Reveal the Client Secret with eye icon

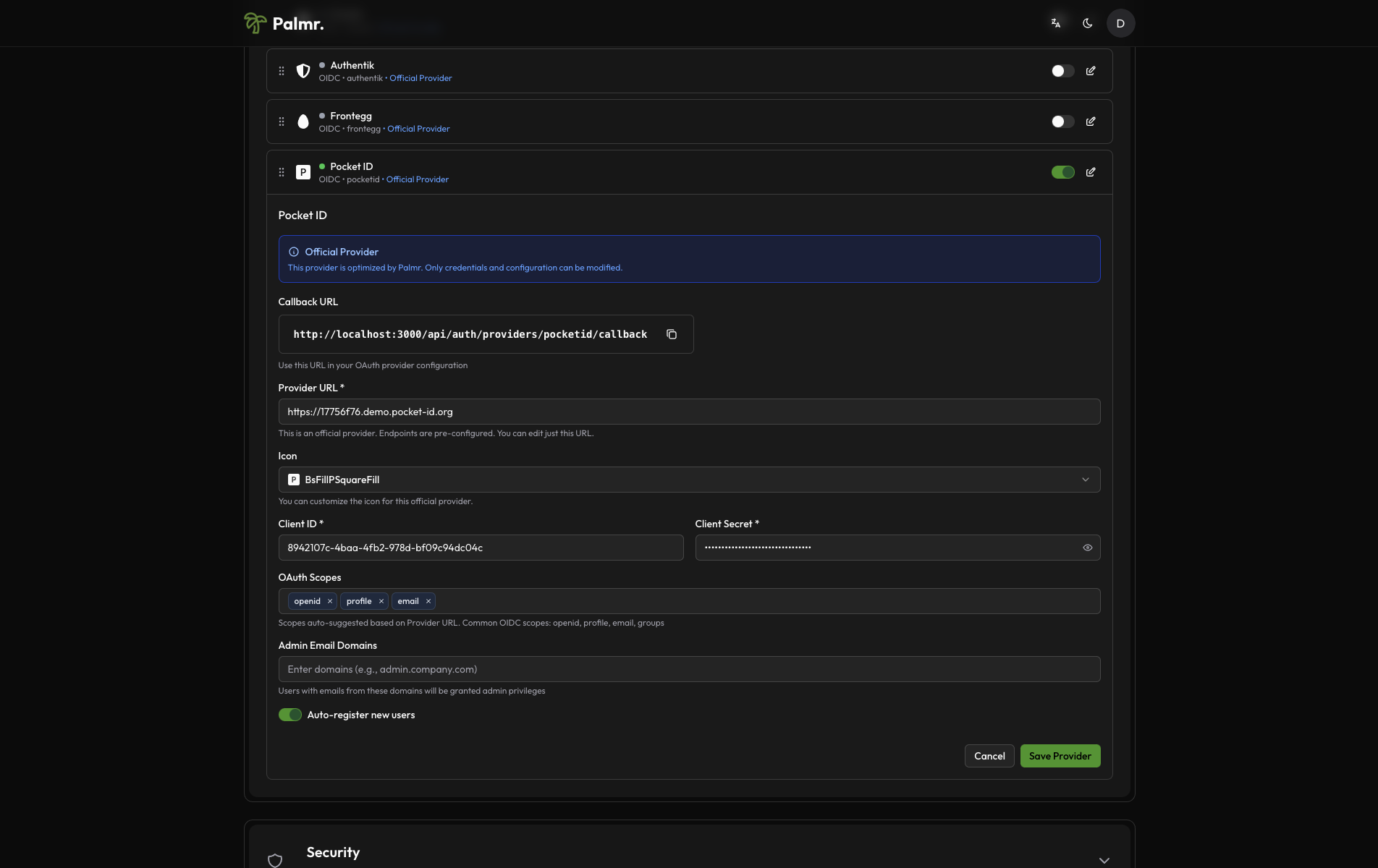tap(1087, 548)
